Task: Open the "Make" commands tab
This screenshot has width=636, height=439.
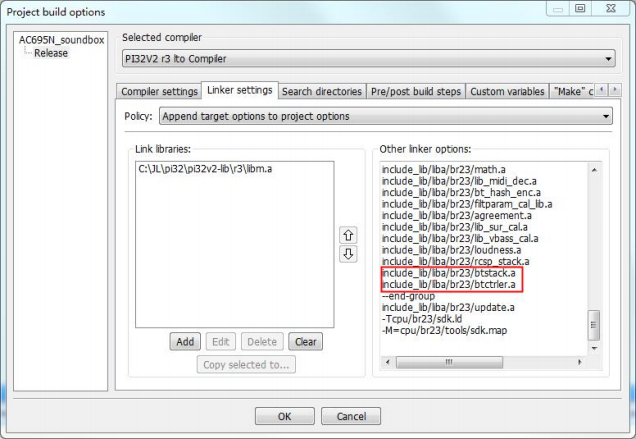Action: point(573,92)
